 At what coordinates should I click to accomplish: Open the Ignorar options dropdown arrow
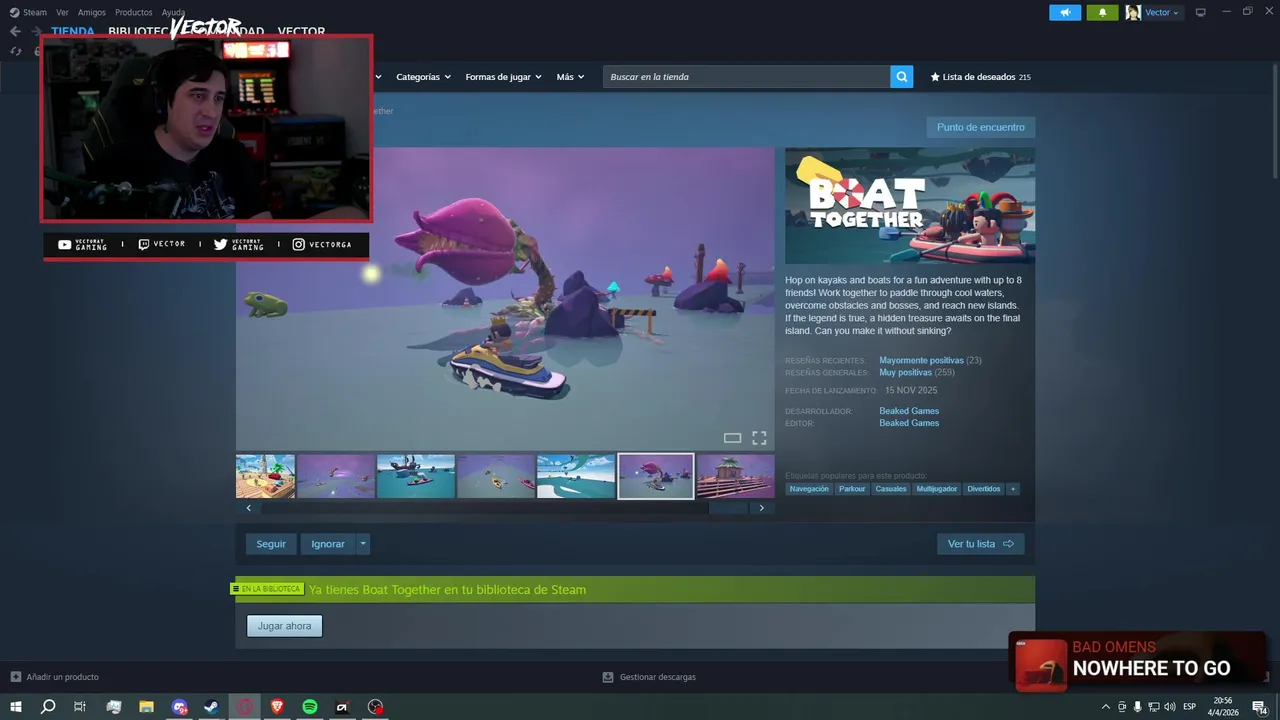(x=363, y=544)
